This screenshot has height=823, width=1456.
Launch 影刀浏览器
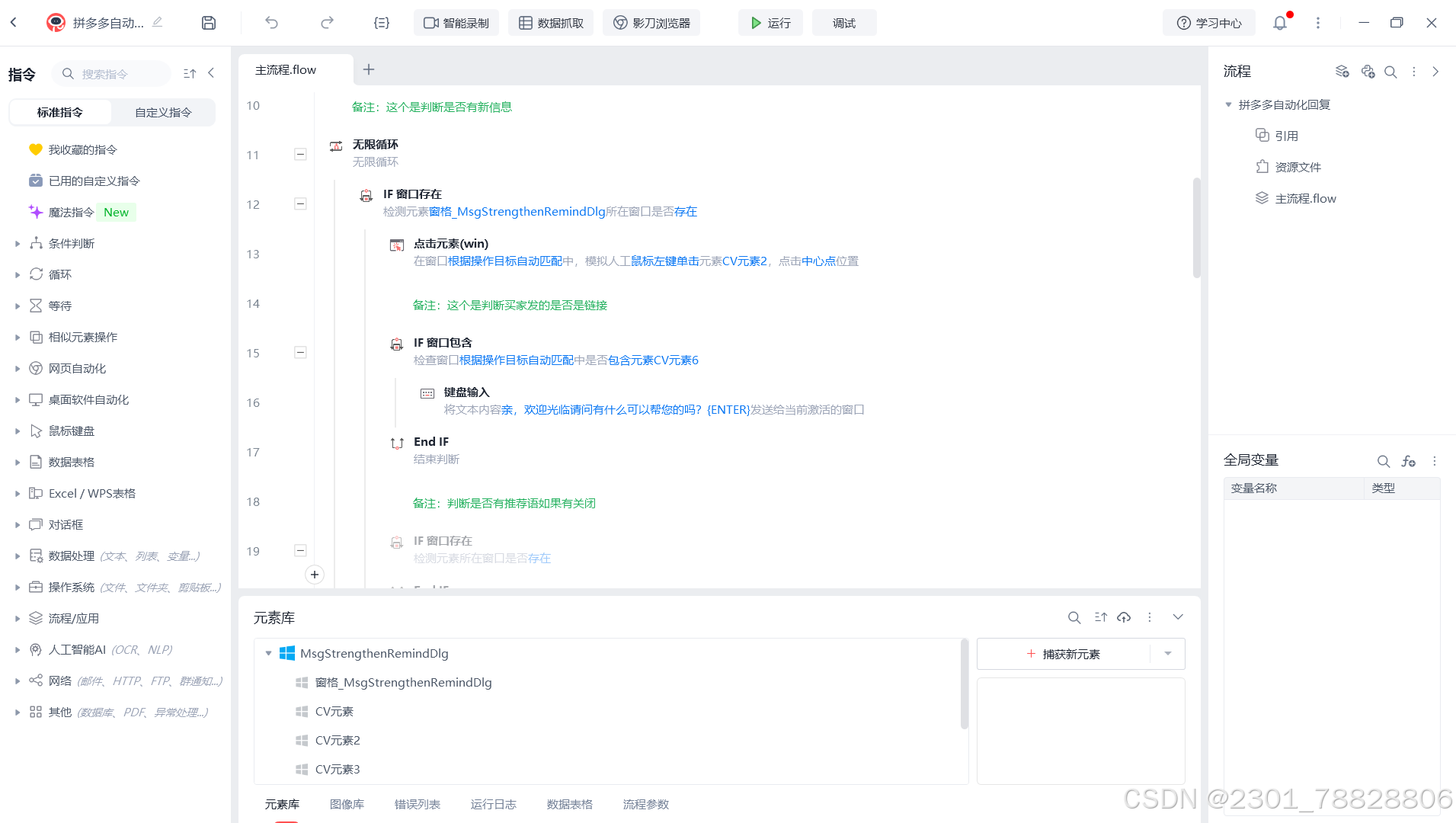click(651, 23)
